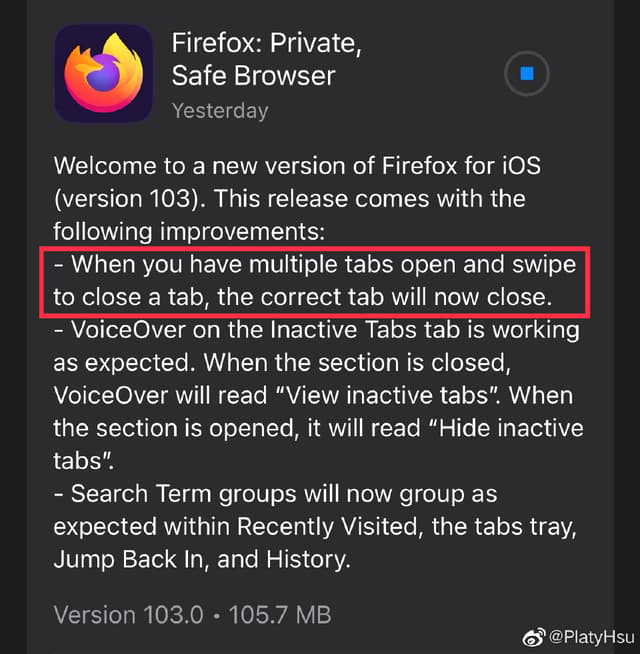Open the Firefox: Private, Safe Browser title

[266, 59]
